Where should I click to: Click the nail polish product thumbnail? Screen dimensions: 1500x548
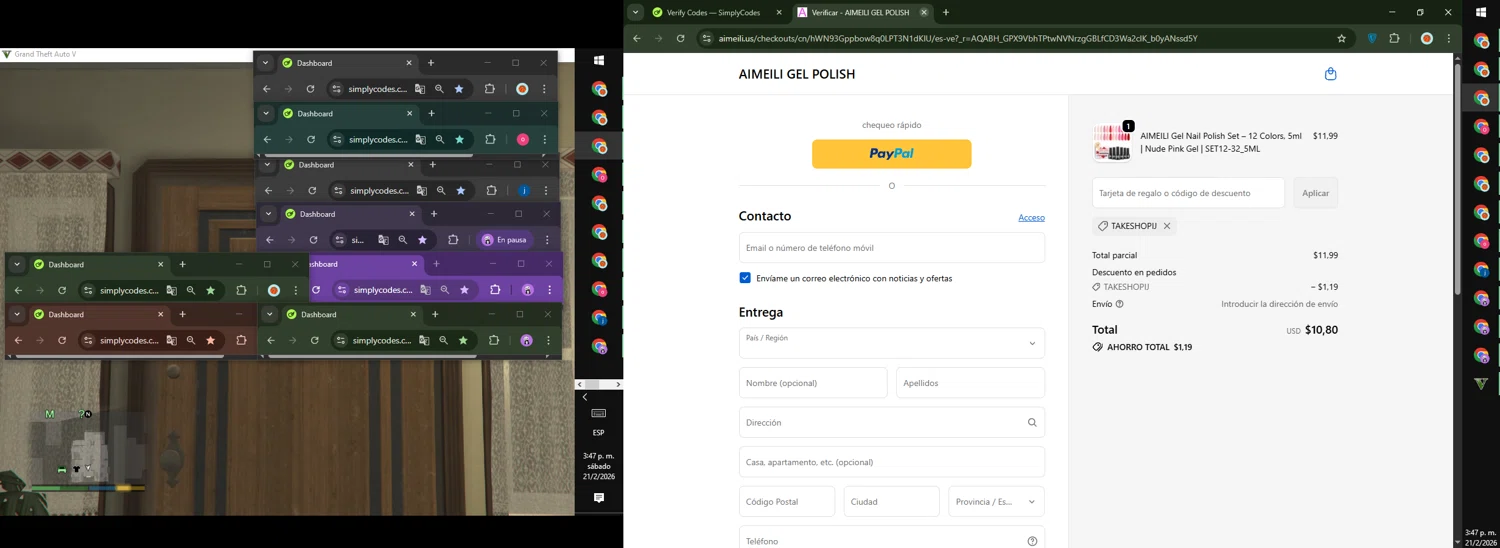(x=1112, y=142)
